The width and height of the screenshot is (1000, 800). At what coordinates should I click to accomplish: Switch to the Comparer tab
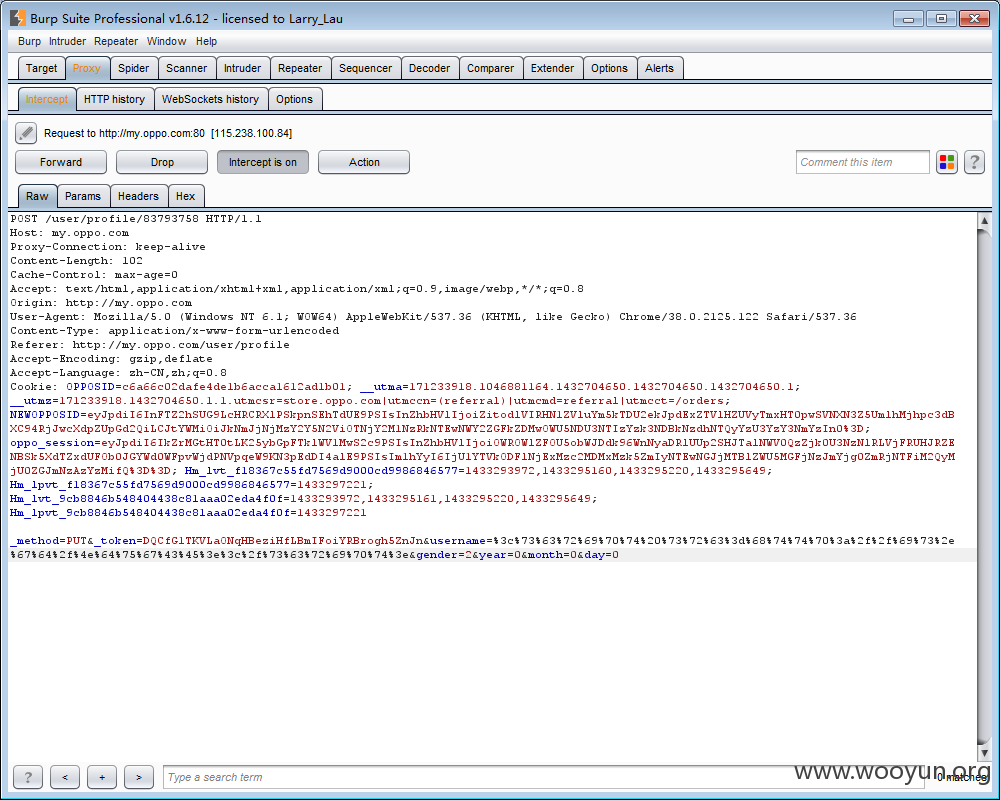coord(490,68)
